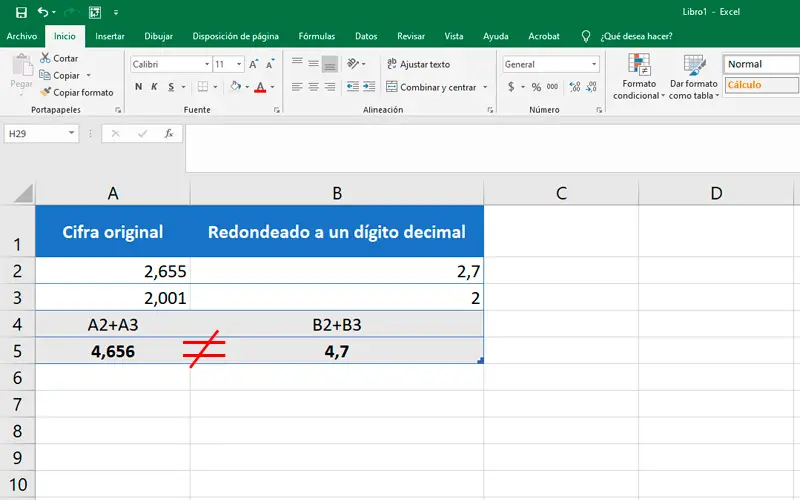Toggle underline (S) formatting
800x500 pixels.
171,87
